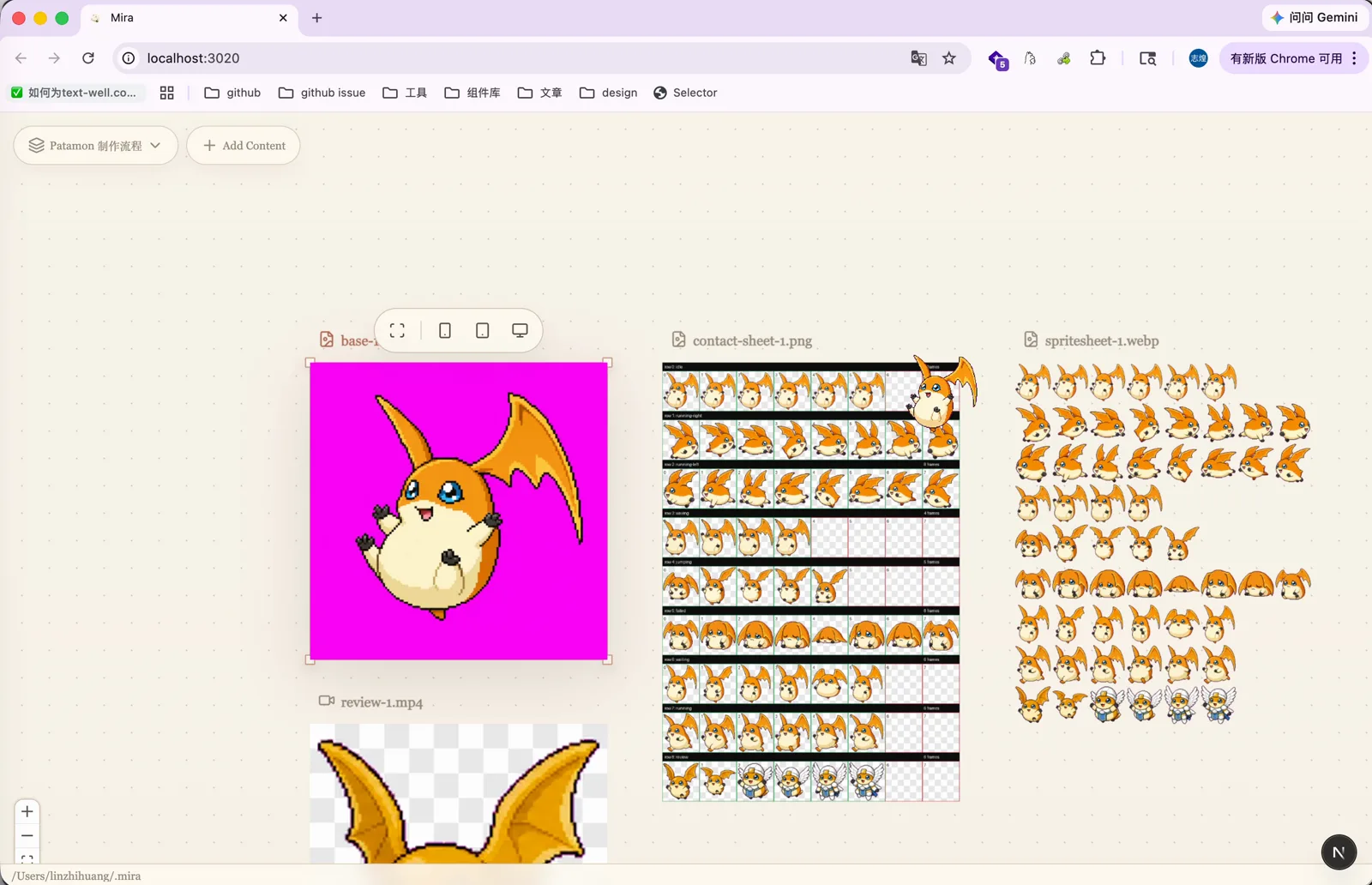Bookmark this page with the star icon
The height and width of the screenshot is (885, 1372).
click(x=949, y=58)
